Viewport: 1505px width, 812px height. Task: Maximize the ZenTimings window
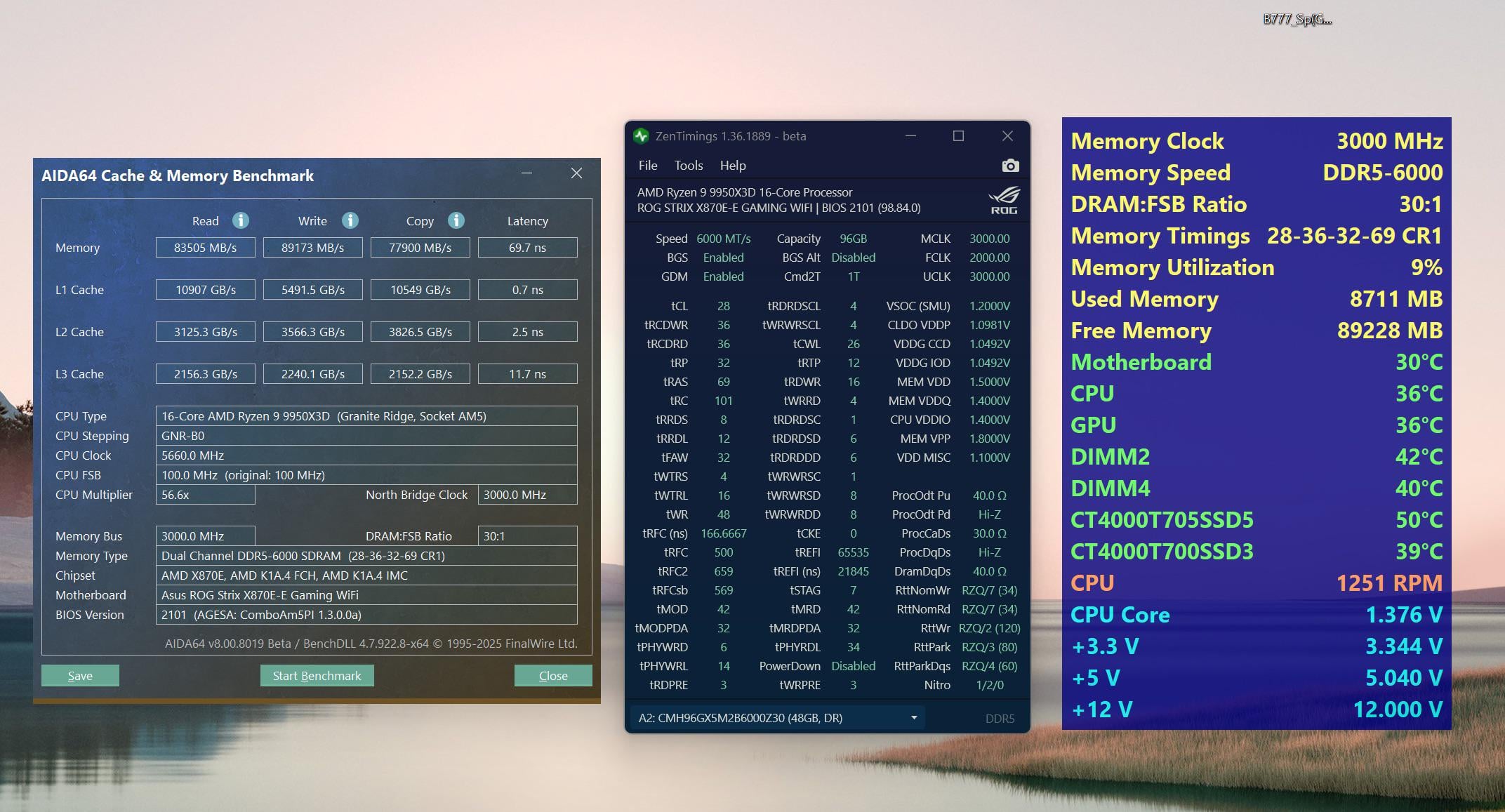pyautogui.click(x=958, y=136)
